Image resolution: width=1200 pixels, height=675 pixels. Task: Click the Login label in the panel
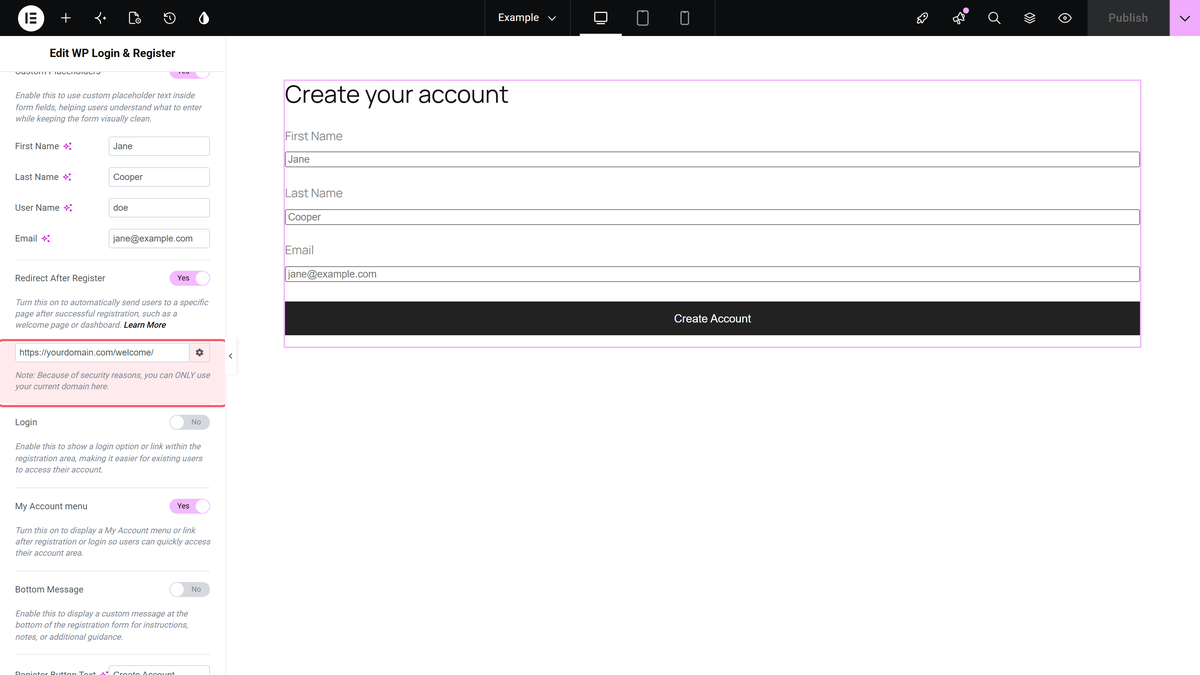click(26, 422)
